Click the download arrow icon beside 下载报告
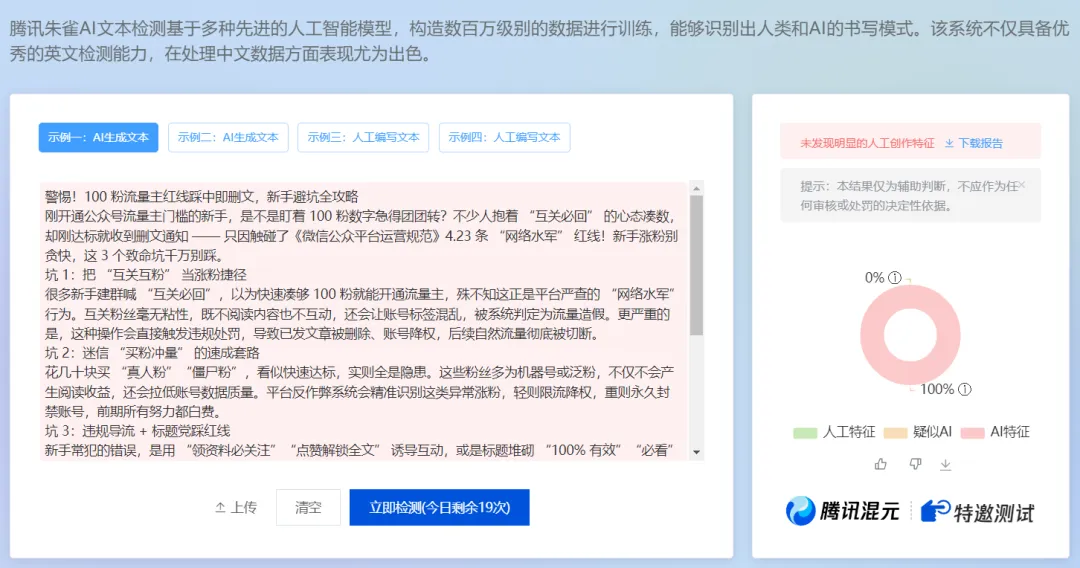Viewport: 1080px width, 568px height. tap(949, 143)
